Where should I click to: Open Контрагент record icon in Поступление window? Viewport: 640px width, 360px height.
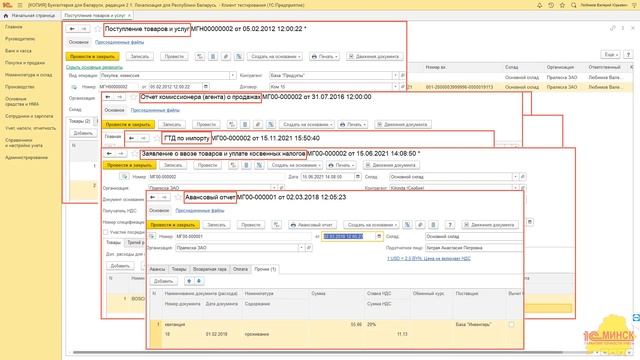point(402,76)
